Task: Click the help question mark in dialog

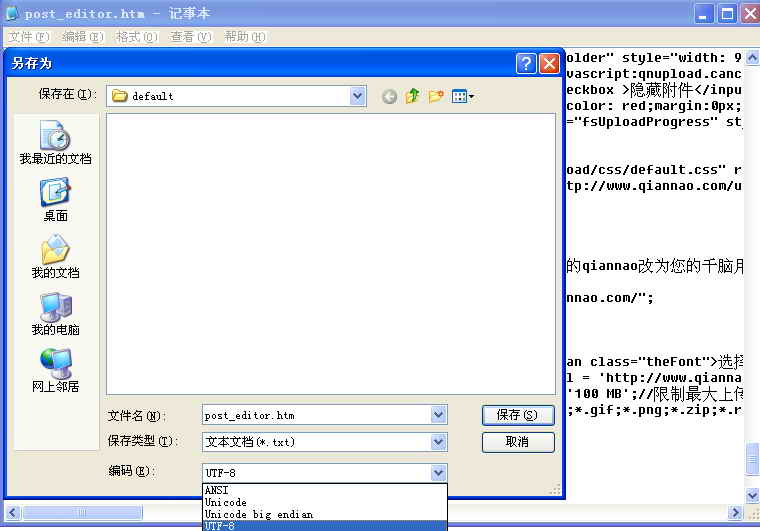Action: [x=526, y=63]
